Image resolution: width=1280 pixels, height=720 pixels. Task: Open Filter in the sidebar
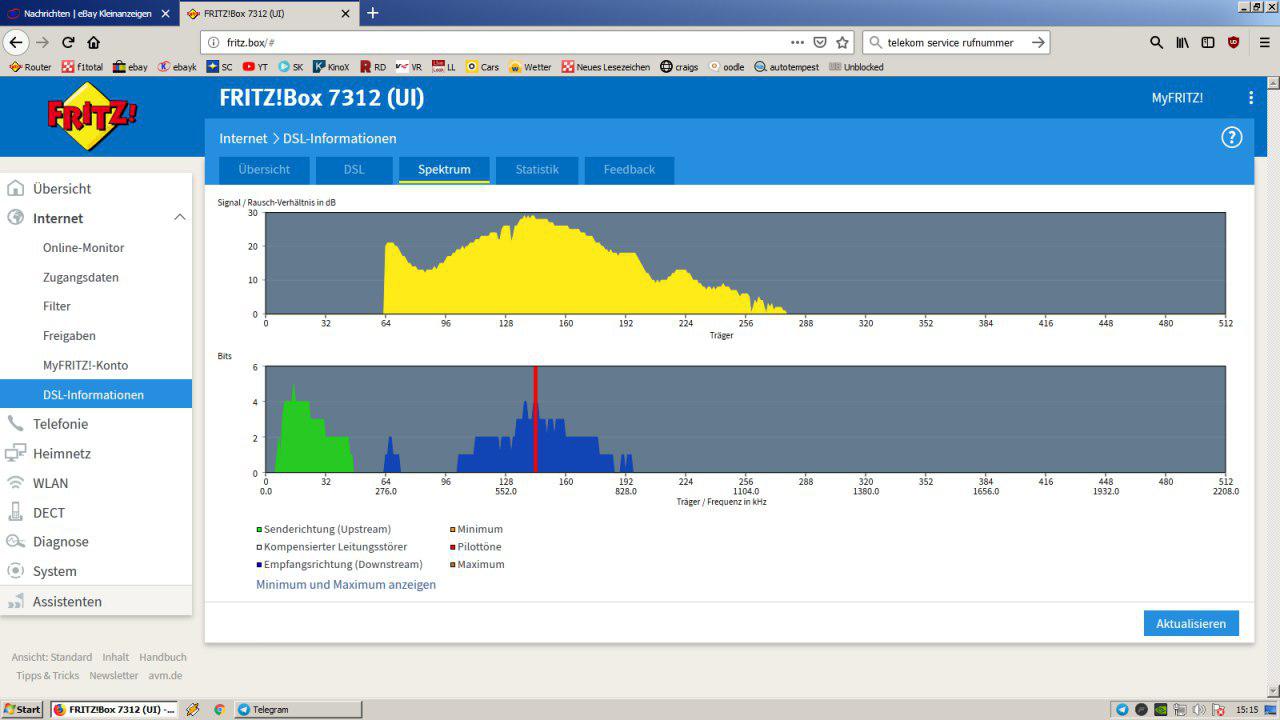57,306
